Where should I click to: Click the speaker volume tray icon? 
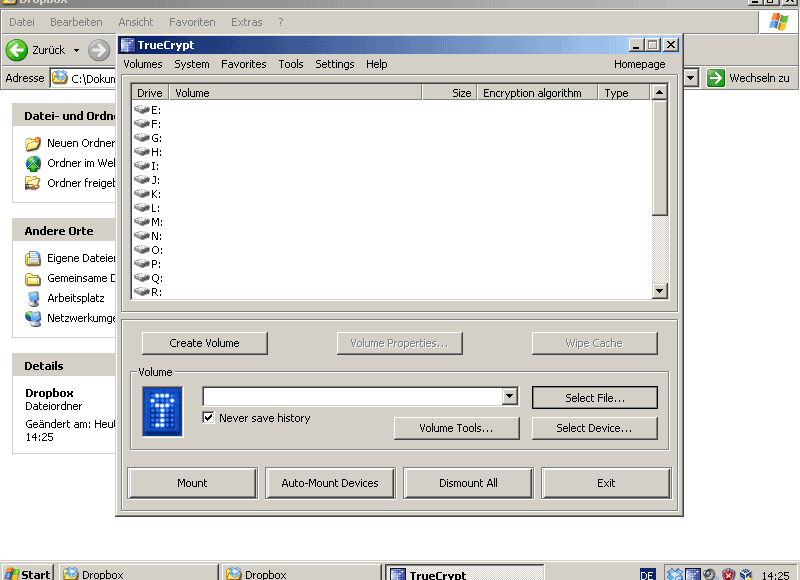pos(710,574)
